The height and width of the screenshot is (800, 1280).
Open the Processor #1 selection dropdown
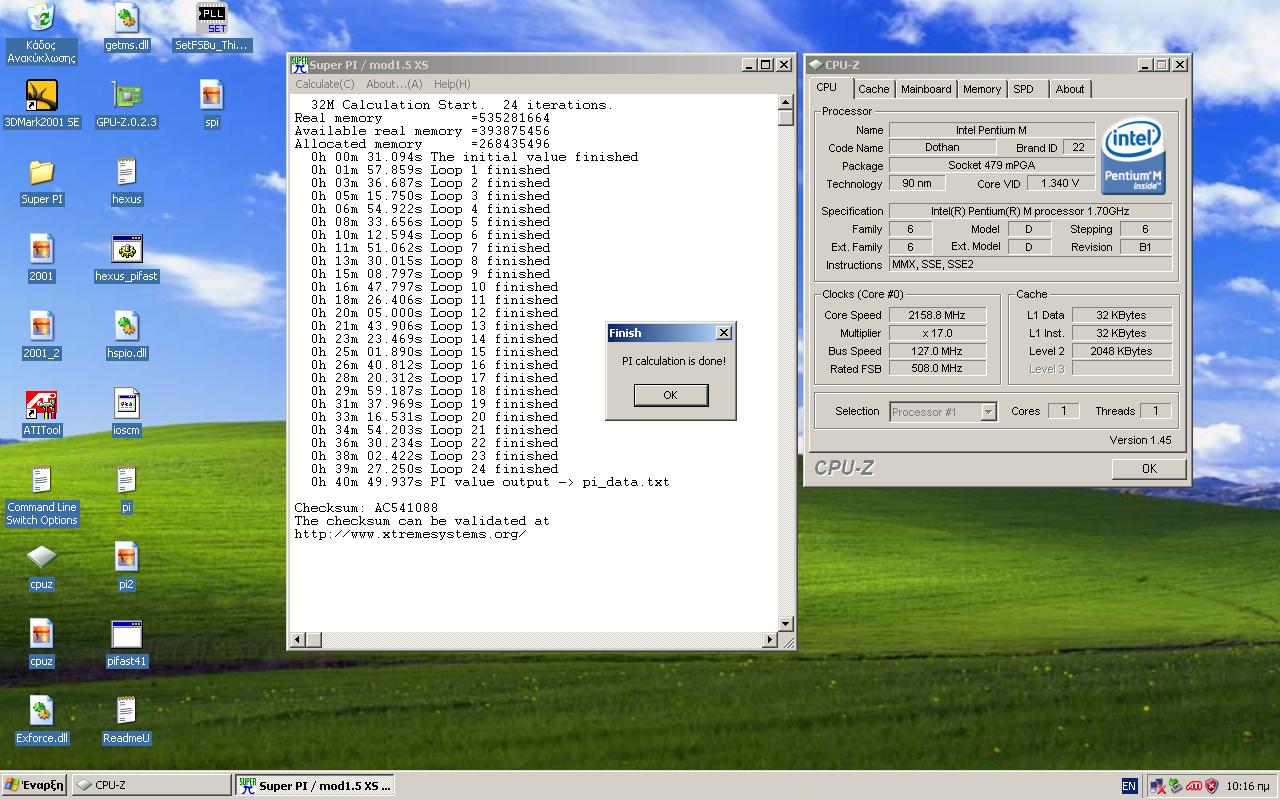(943, 411)
